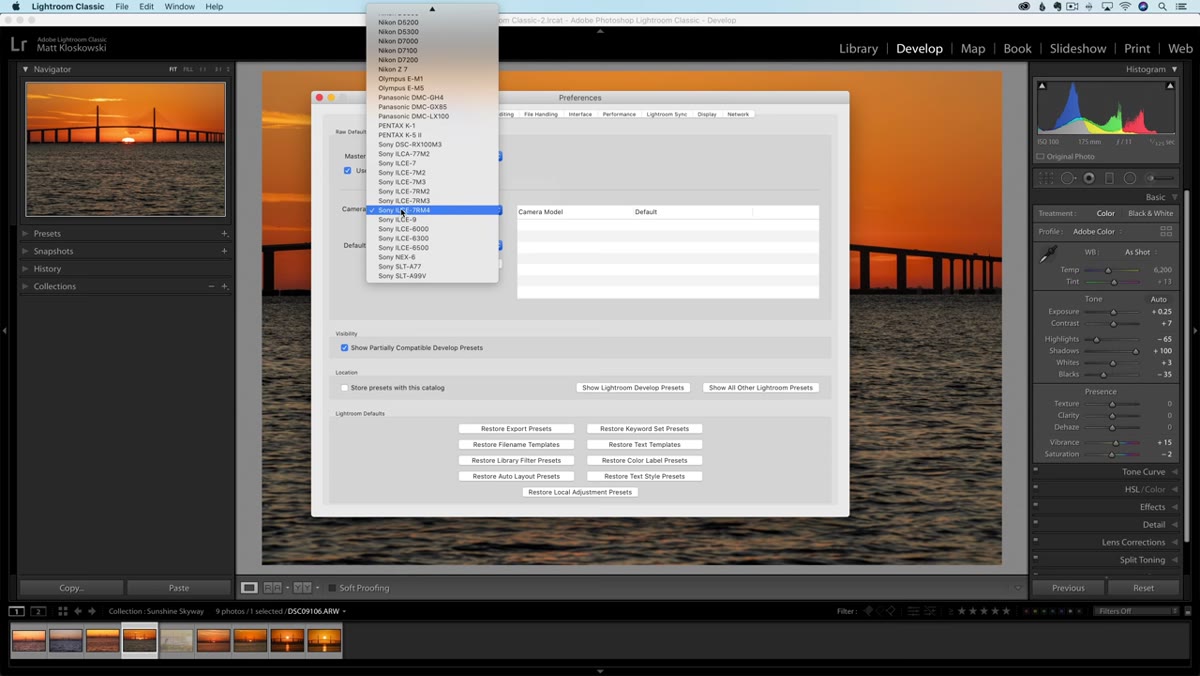1200x676 pixels.
Task: Toggle shadow clipping indicator in Histogram
Action: [x=1042, y=86]
